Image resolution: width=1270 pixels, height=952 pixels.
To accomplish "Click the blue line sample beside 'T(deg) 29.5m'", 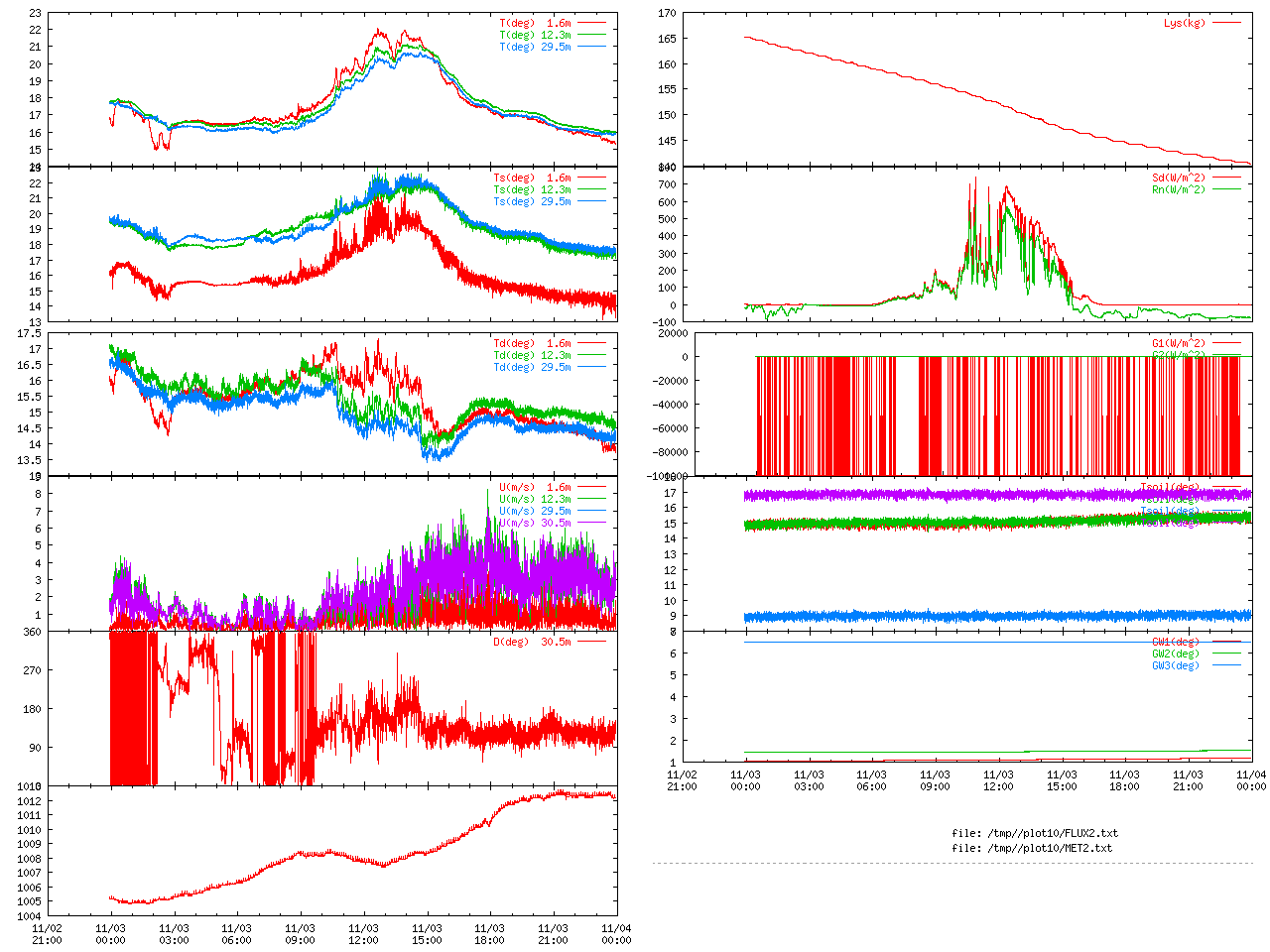I will pyautogui.click(x=592, y=47).
